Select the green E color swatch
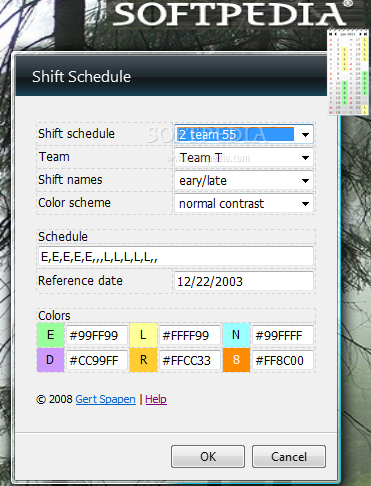Screen dimensions: 371x486 [50, 335]
